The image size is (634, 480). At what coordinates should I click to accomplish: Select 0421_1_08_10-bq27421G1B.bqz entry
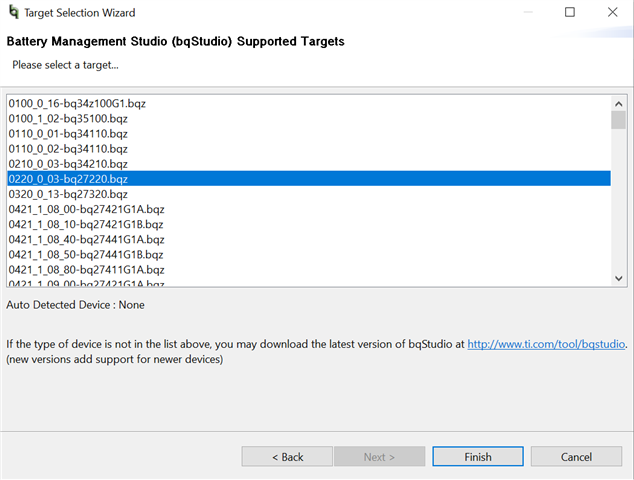pyautogui.click(x=86, y=224)
